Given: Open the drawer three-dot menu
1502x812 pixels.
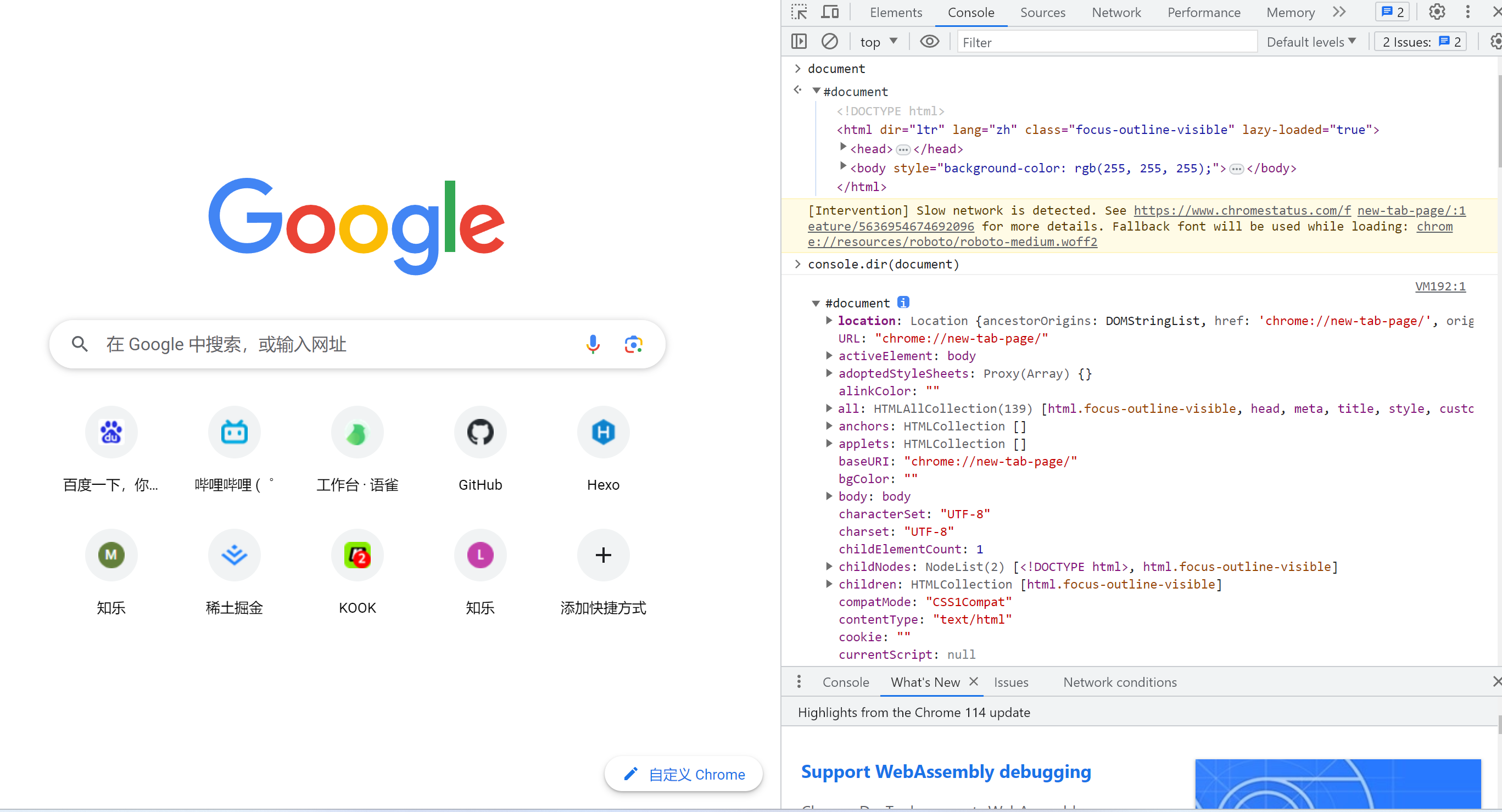Looking at the screenshot, I should coord(799,681).
